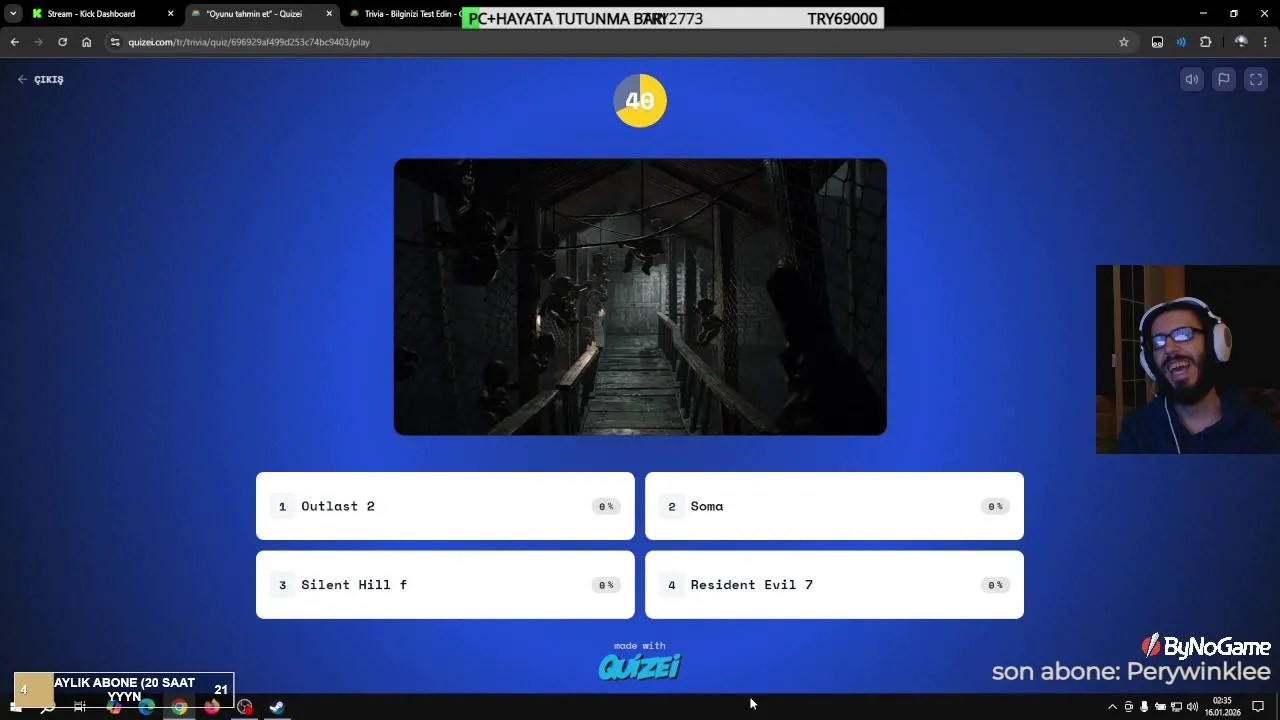The width and height of the screenshot is (1280, 720).
Task: Open Firefox from the taskbar
Action: 212,707
